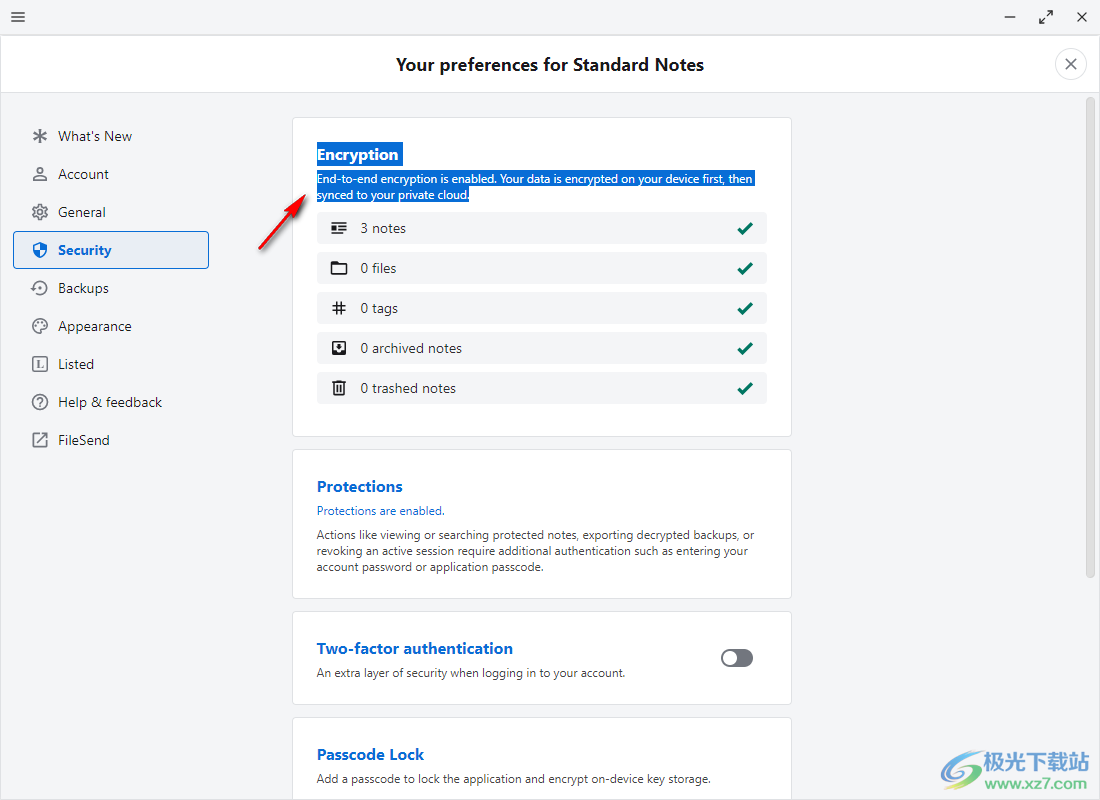The height and width of the screenshot is (800, 1100).
Task: Click the '0 files' text
Action: (378, 268)
